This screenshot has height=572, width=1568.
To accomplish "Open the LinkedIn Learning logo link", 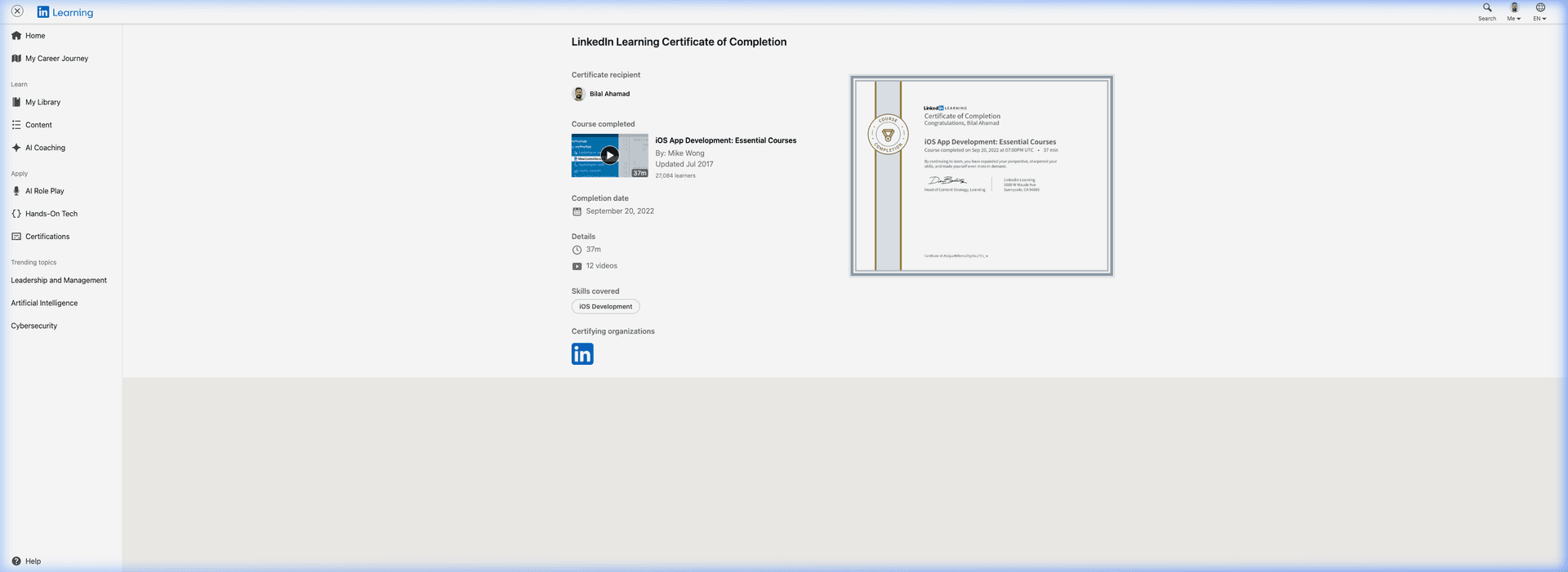I will point(65,12).
